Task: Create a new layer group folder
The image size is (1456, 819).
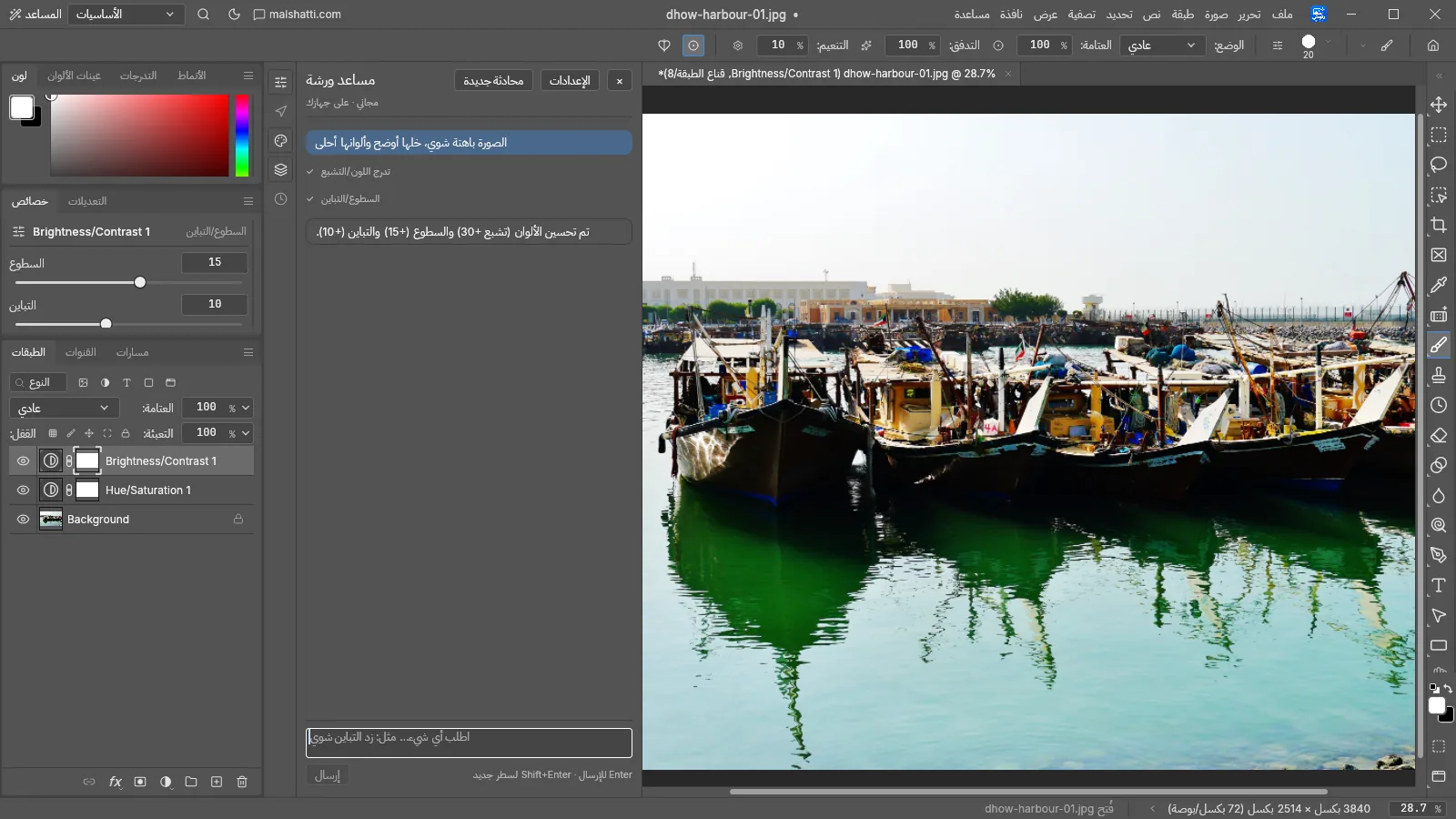Action: pos(191,782)
